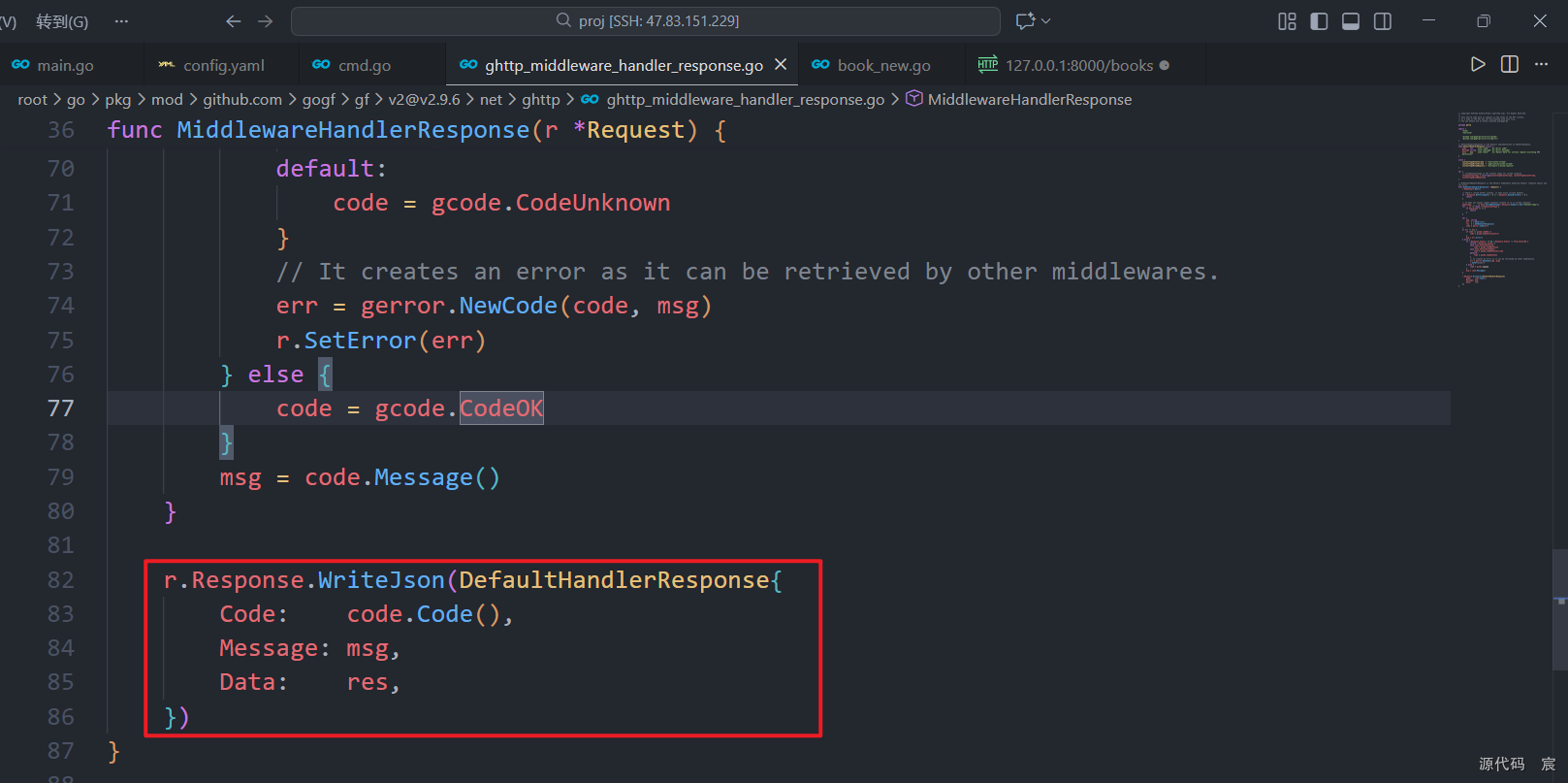Open the gf breadcrumb
1568x783 pixels.
tap(362, 99)
